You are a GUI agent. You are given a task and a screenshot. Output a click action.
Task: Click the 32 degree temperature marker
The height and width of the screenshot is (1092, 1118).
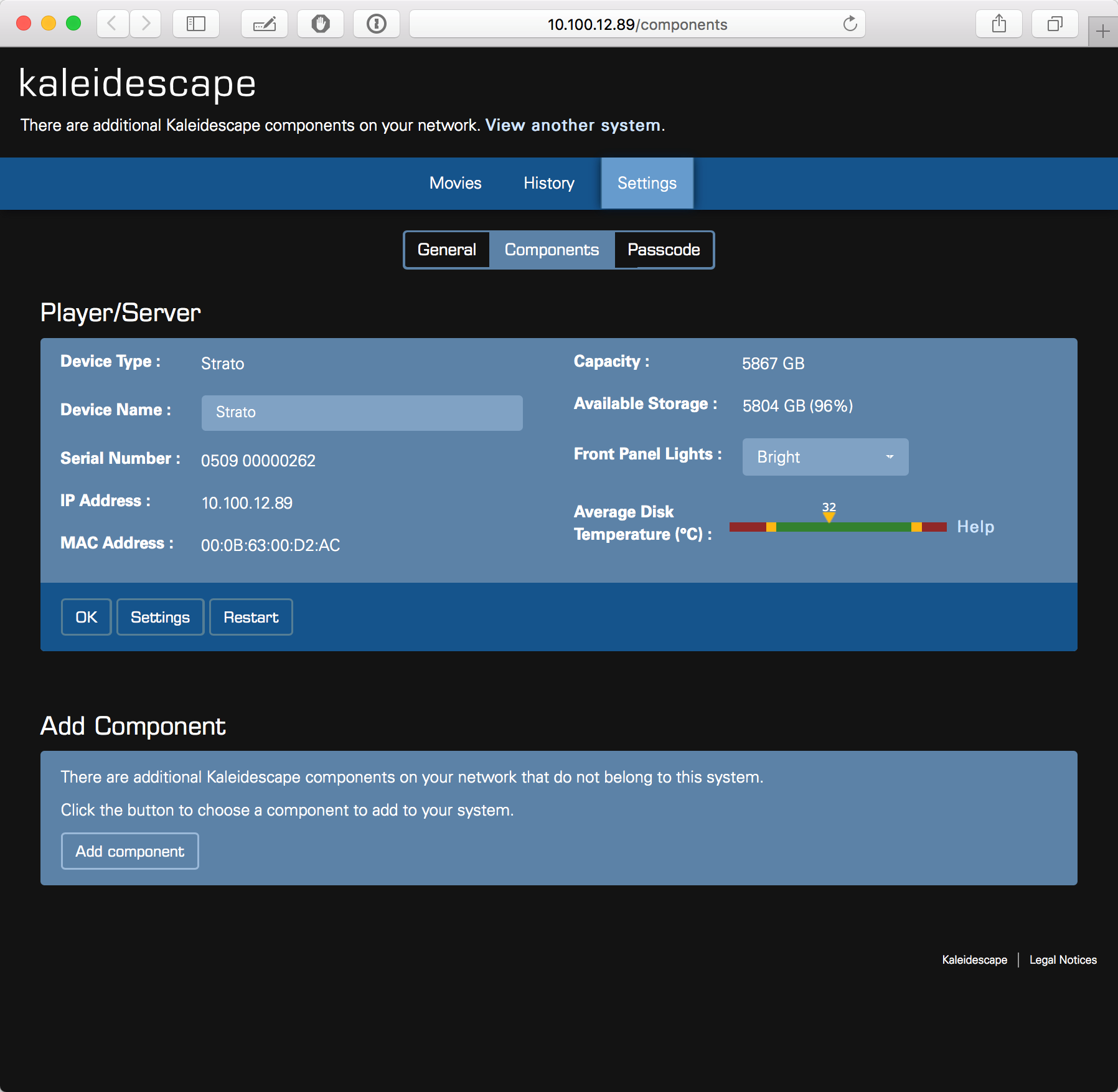click(829, 512)
